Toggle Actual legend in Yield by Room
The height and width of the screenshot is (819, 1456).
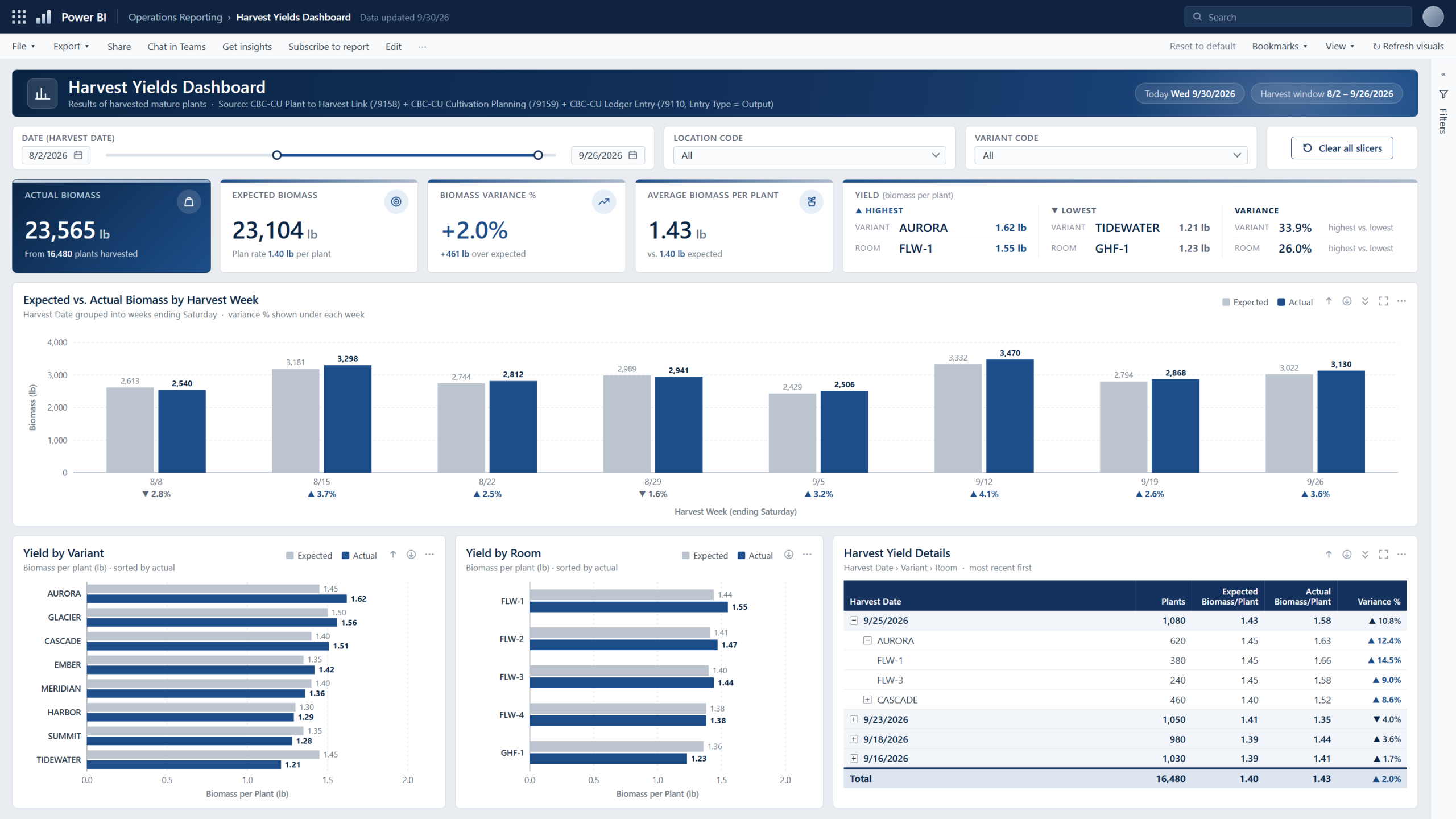coord(755,556)
